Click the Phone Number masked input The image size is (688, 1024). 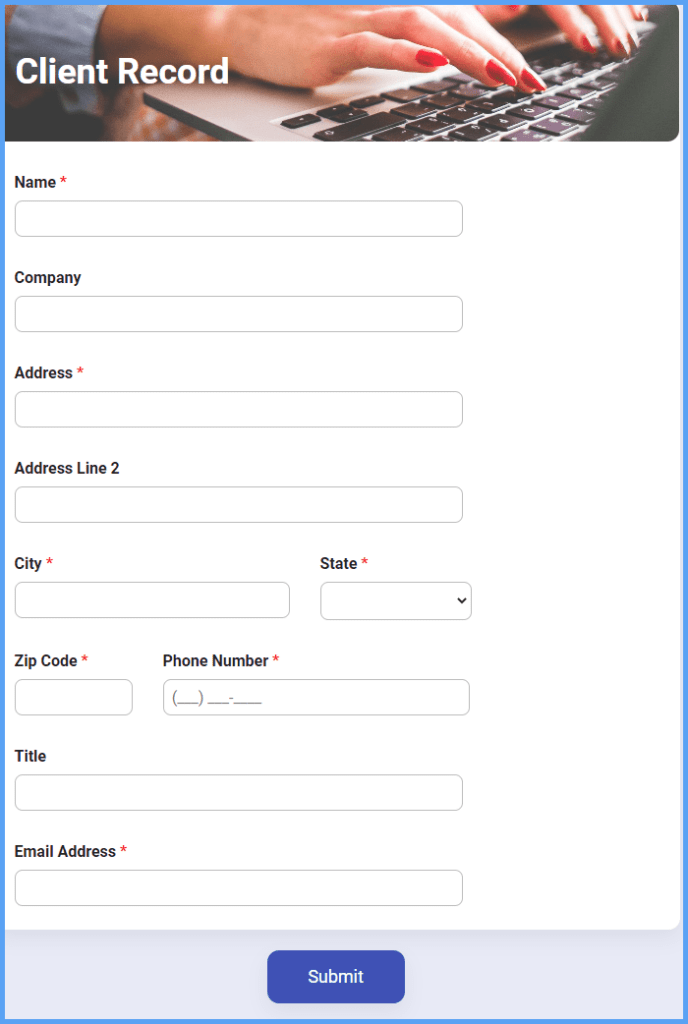click(316, 697)
